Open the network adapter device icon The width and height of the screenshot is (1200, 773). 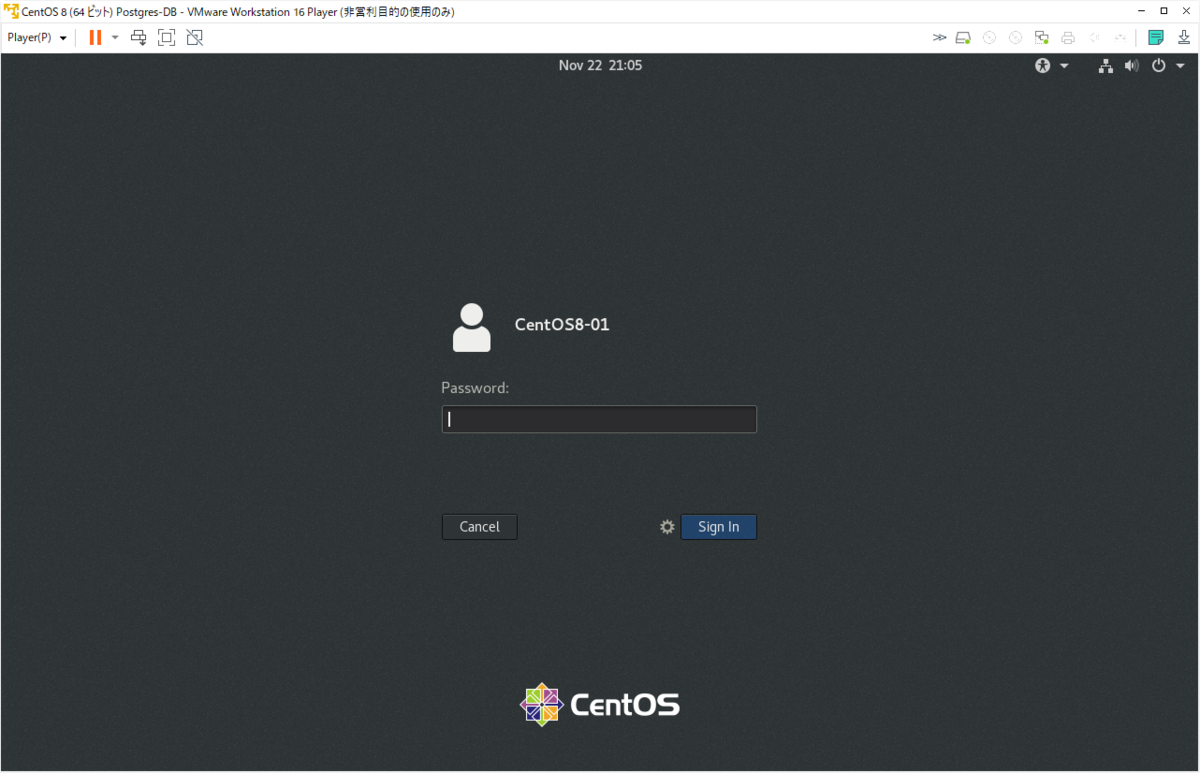click(x=1041, y=38)
